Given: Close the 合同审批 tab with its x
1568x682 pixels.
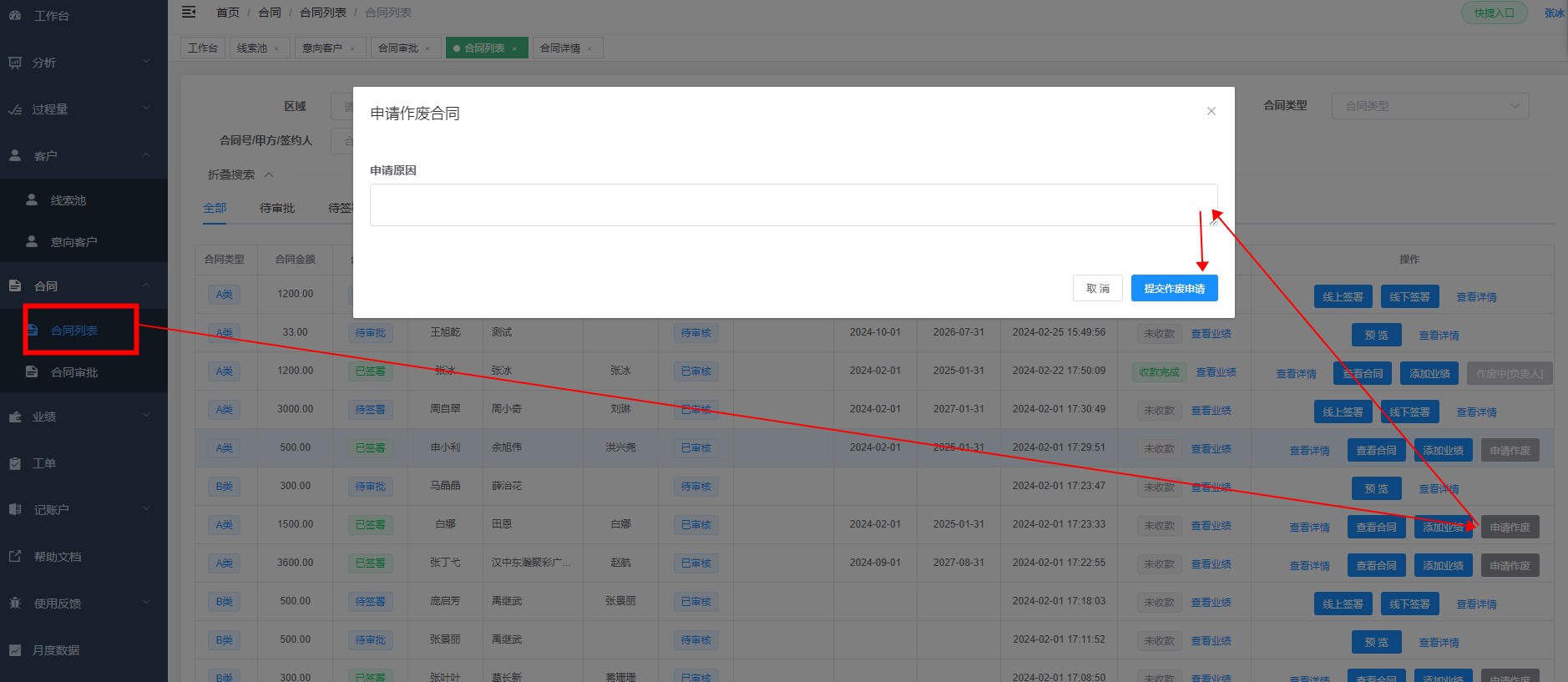Looking at the screenshot, I should (x=427, y=48).
